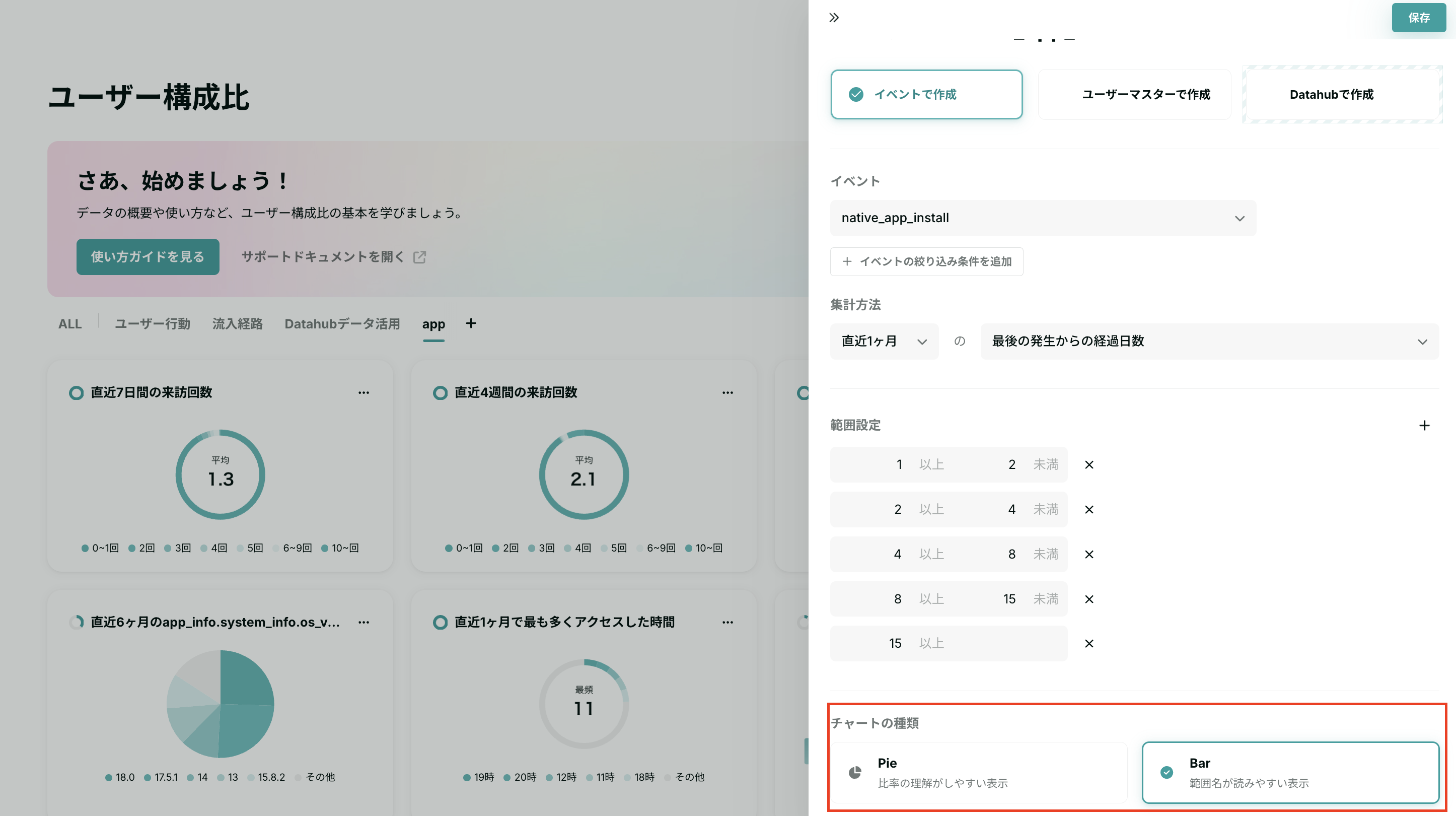The height and width of the screenshot is (816, 1456).
Task: Select the app tab
Action: click(433, 324)
